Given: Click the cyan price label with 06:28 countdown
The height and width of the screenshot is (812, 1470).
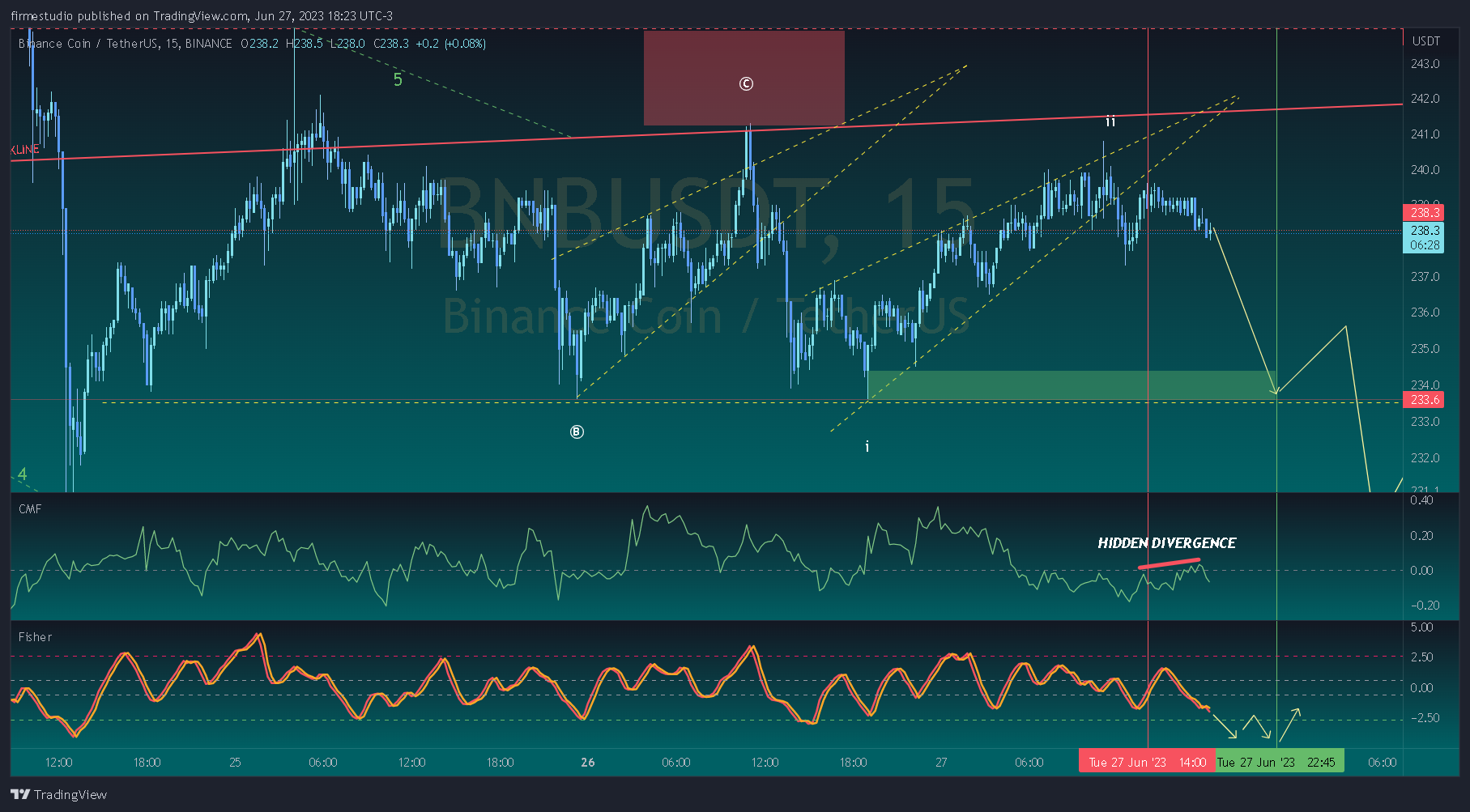Looking at the screenshot, I should click(1424, 237).
